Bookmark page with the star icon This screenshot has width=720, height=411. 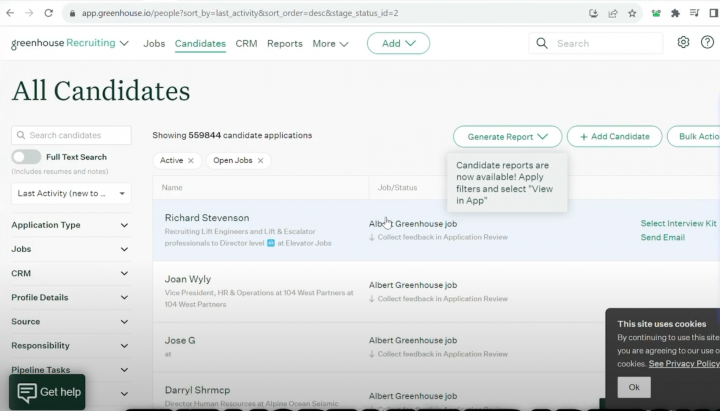coord(632,13)
